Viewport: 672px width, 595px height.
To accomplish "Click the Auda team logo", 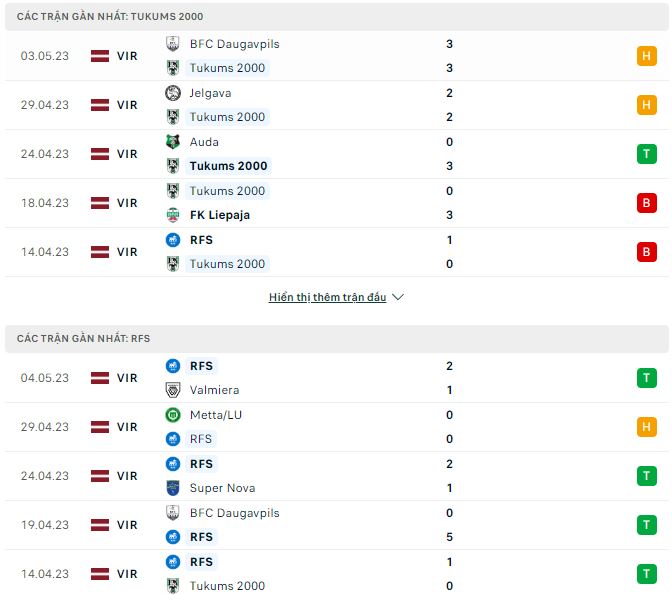I will coord(173,142).
